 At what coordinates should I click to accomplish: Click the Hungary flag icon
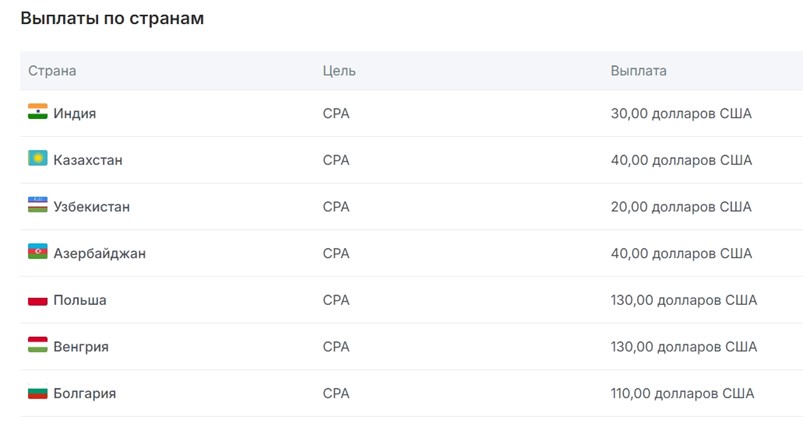[x=37, y=345]
